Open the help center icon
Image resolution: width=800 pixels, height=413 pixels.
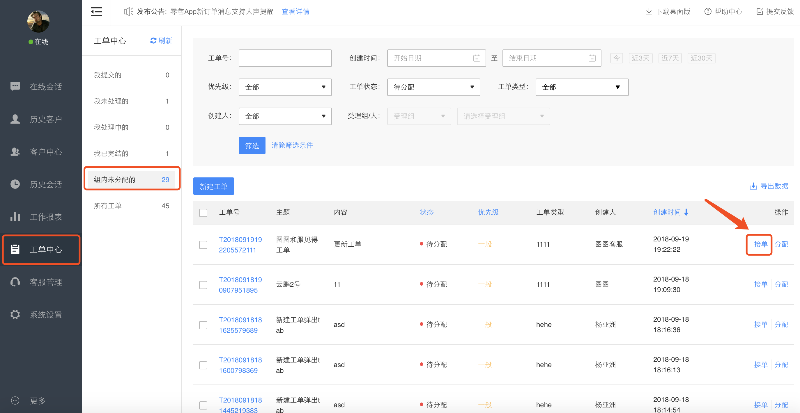click(x=708, y=11)
